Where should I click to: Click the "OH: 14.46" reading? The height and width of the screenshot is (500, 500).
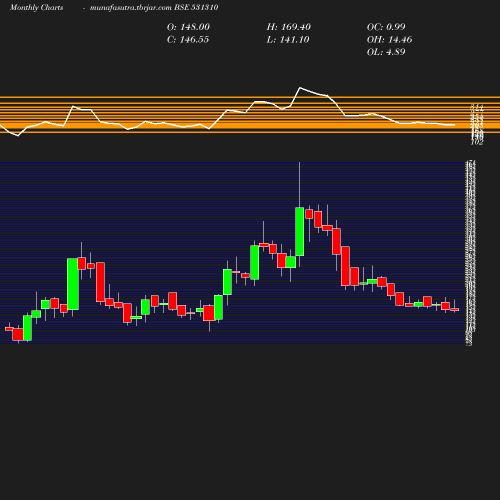[389, 40]
